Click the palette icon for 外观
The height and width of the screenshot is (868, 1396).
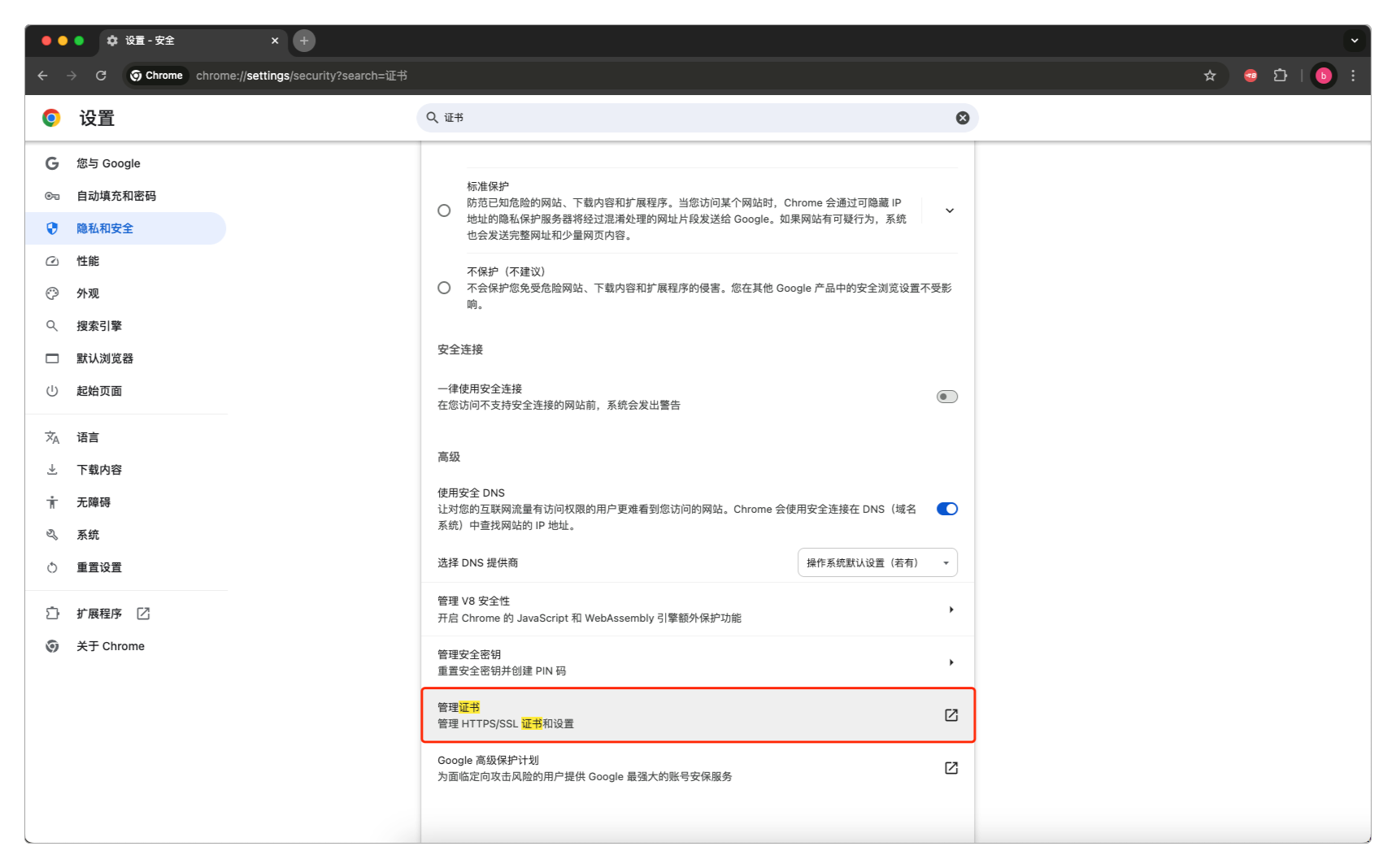52,293
